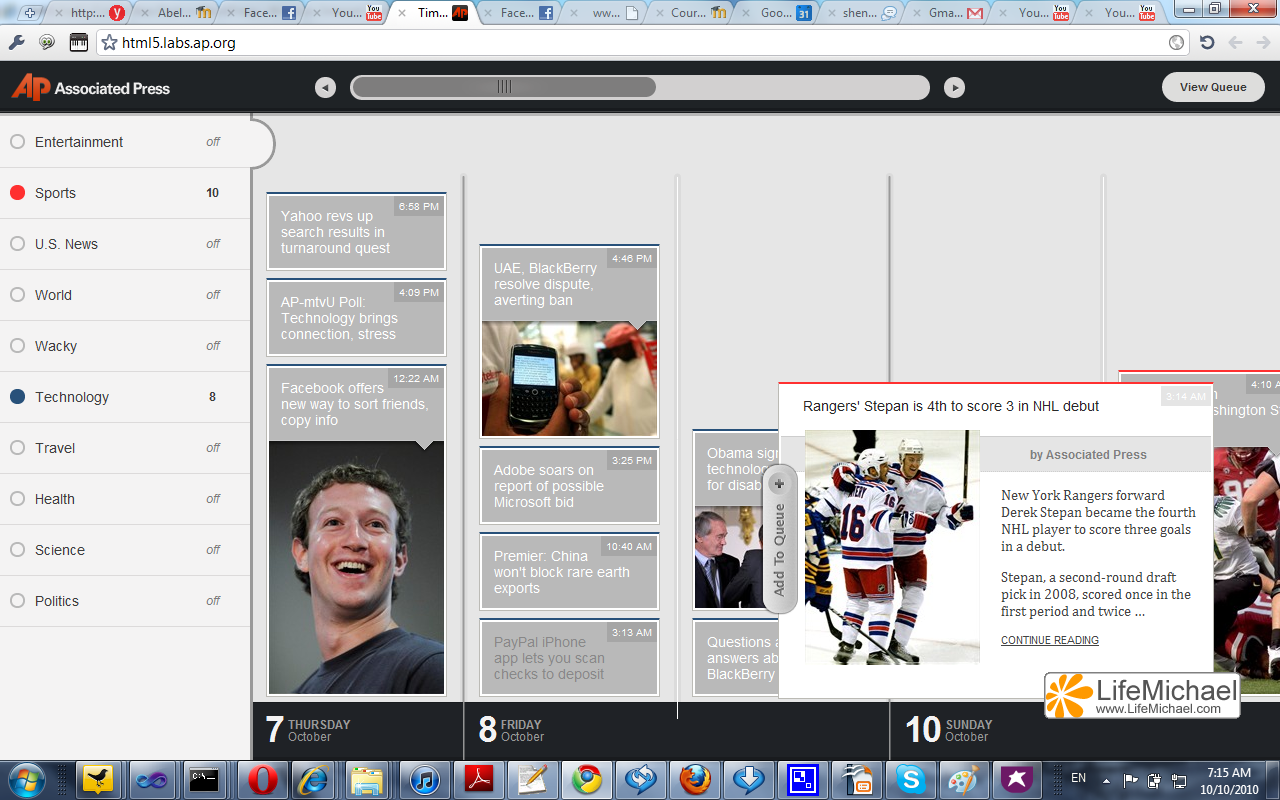Show hidden system tray icons arrow

(1107, 779)
